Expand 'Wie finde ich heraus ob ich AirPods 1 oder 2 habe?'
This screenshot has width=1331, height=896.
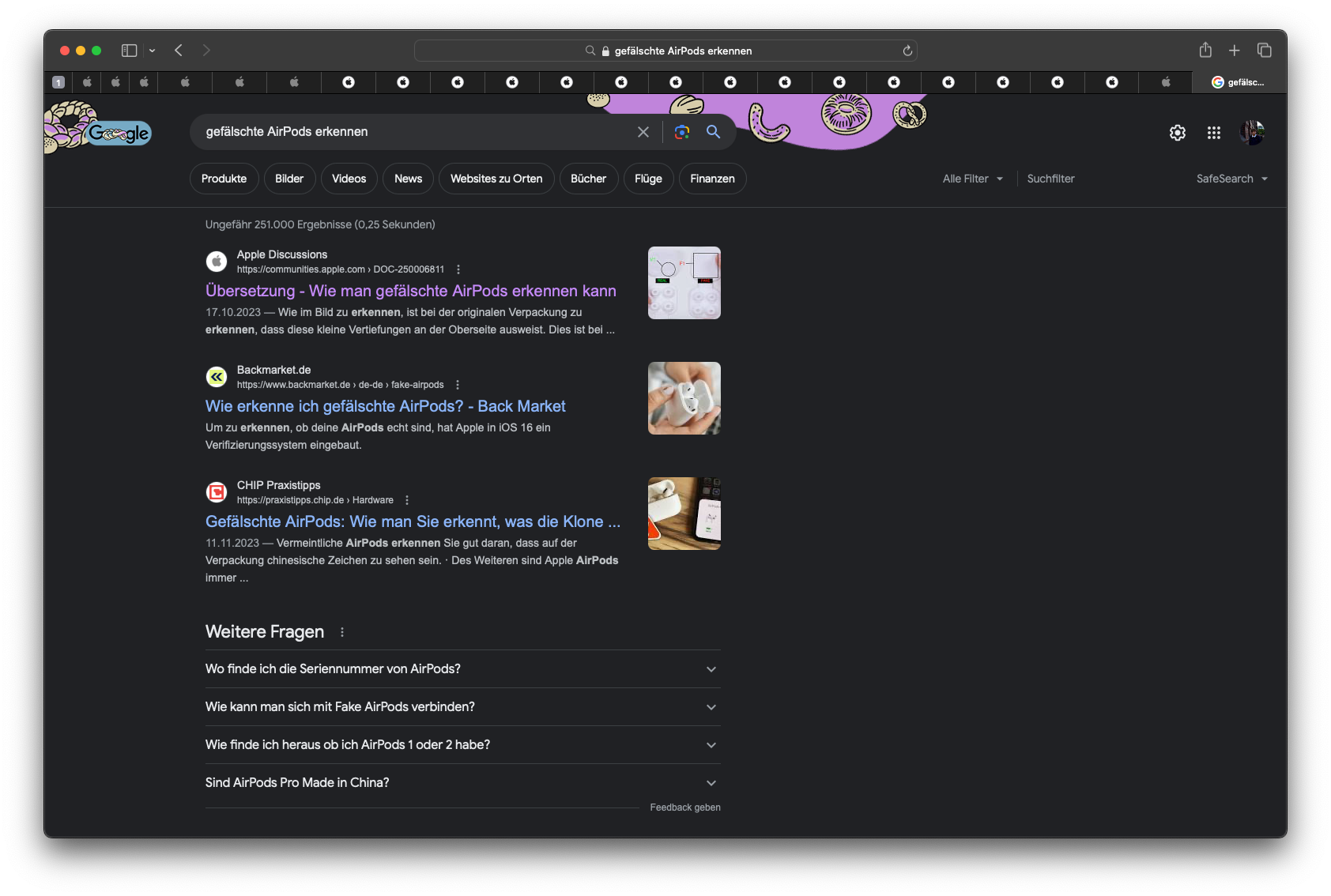point(463,745)
